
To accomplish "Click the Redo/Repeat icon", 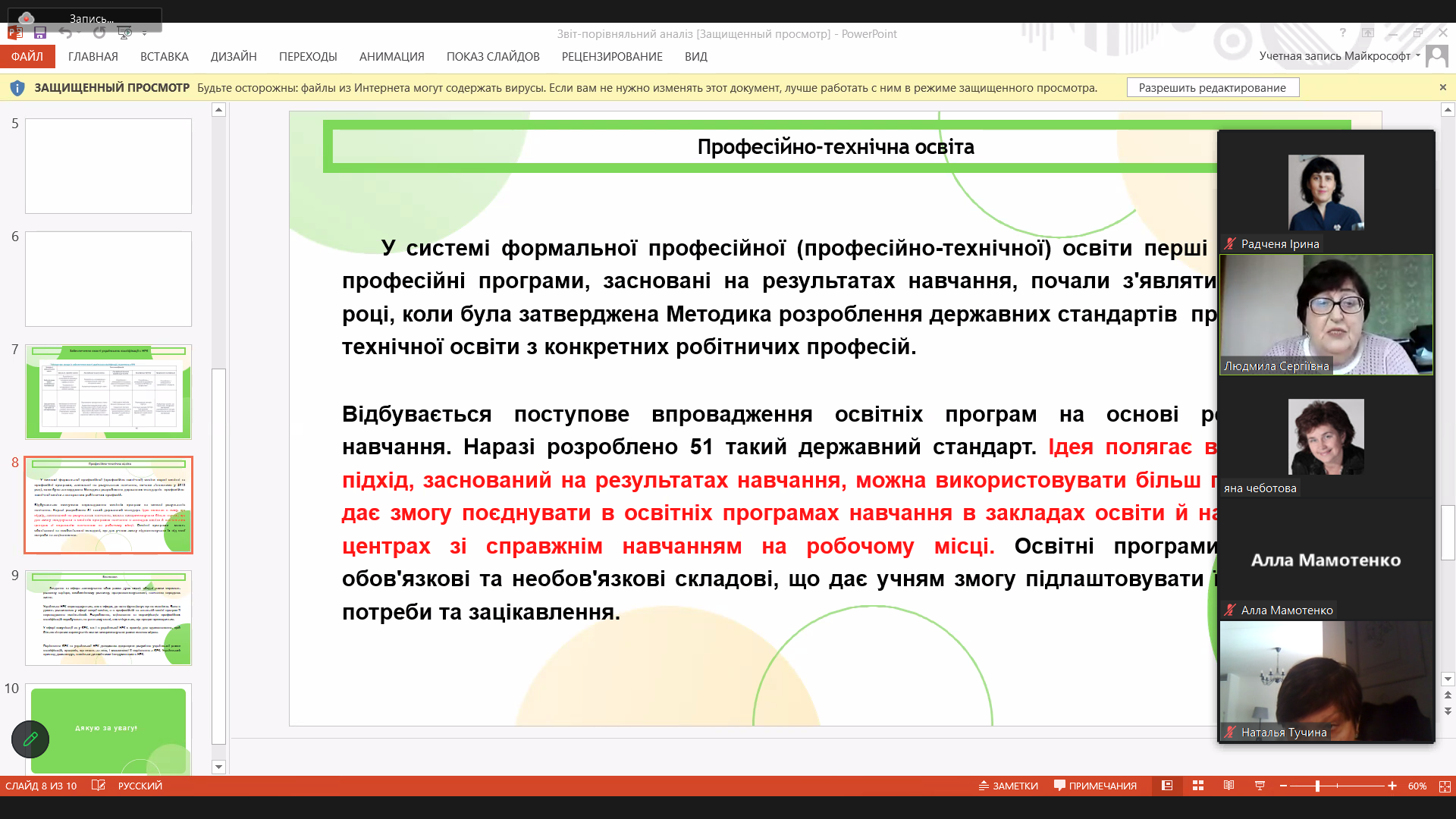I will (99, 33).
